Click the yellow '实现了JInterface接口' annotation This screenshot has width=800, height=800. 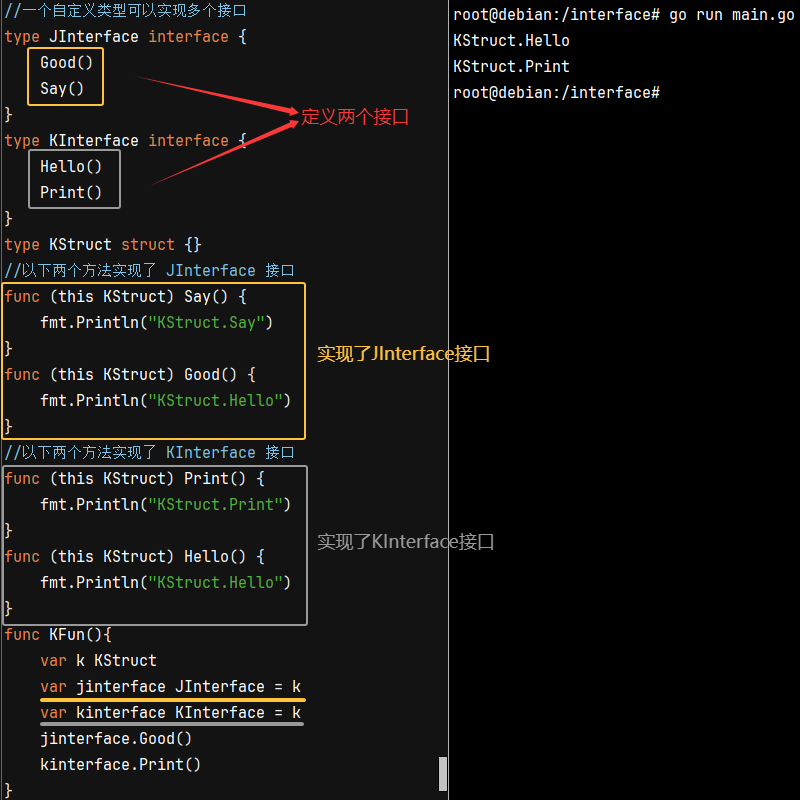(x=403, y=354)
